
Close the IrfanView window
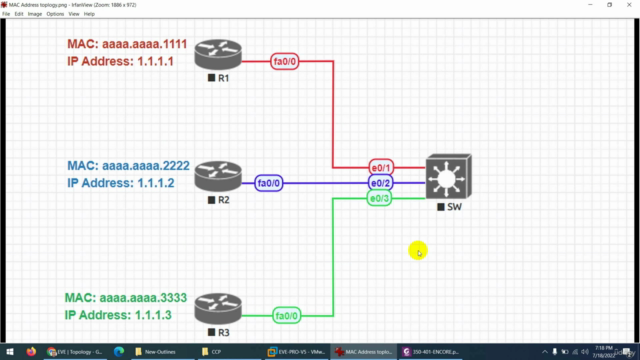click(x=629, y=5)
